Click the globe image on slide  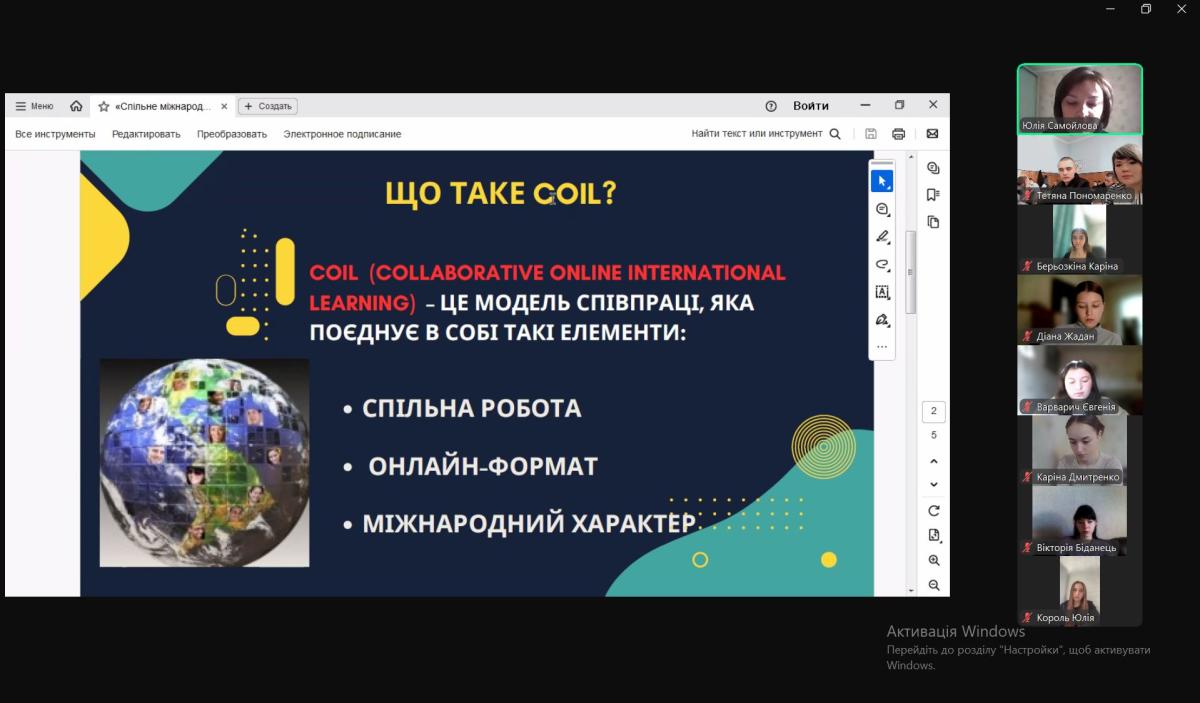pos(204,462)
